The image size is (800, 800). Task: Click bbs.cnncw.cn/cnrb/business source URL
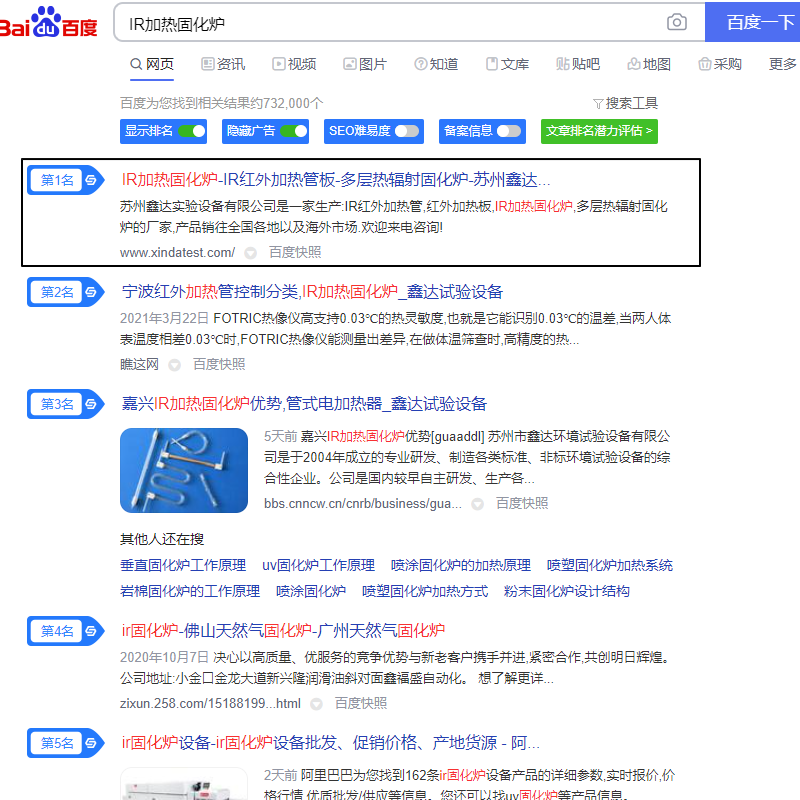coord(363,504)
